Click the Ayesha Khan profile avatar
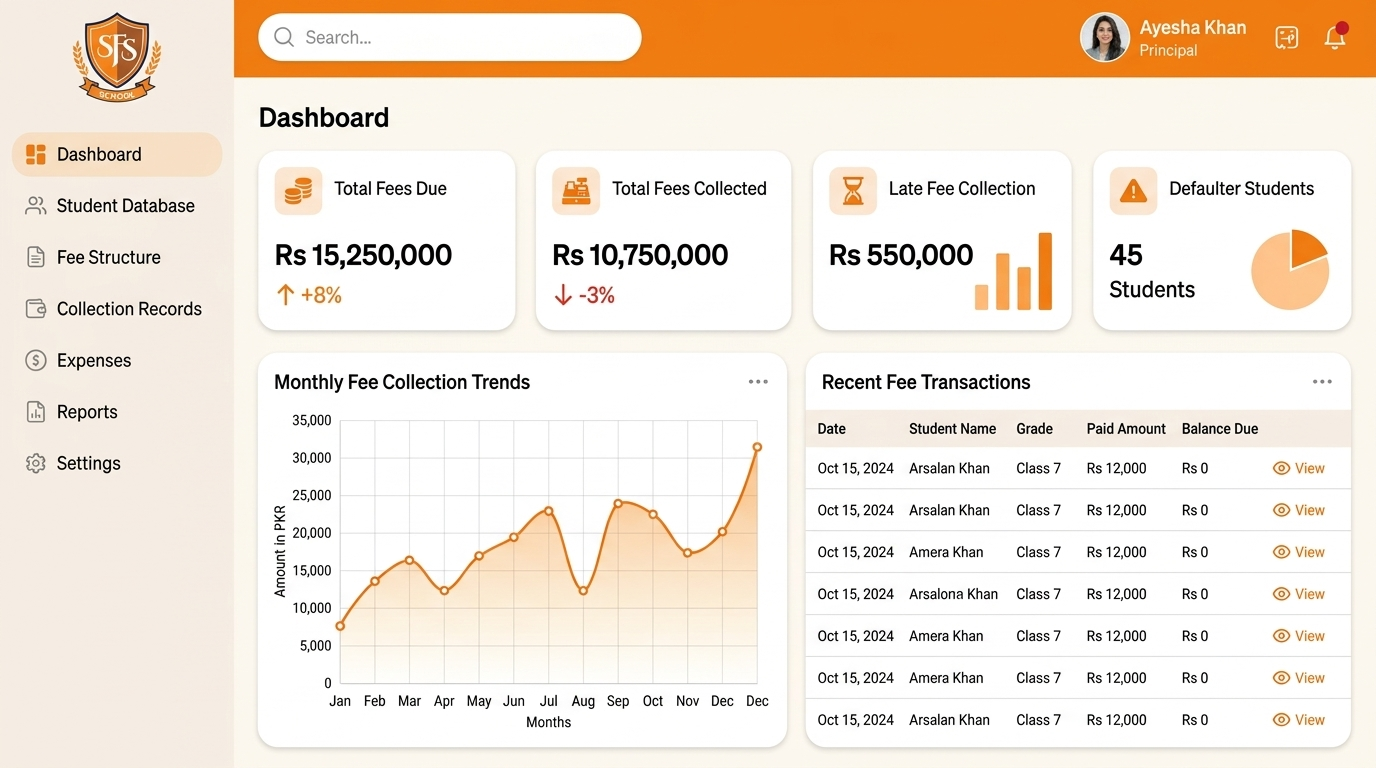This screenshot has width=1376, height=768. [x=1104, y=38]
